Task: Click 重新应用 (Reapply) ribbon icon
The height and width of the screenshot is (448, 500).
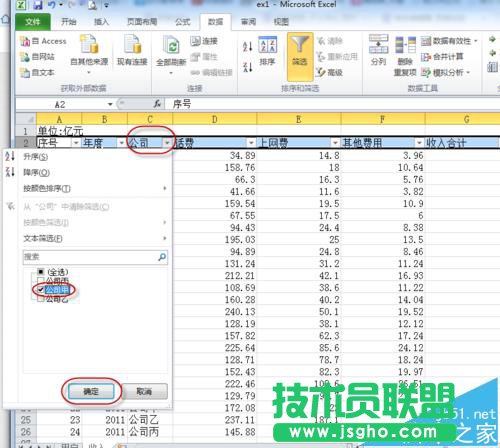Action: point(321,57)
